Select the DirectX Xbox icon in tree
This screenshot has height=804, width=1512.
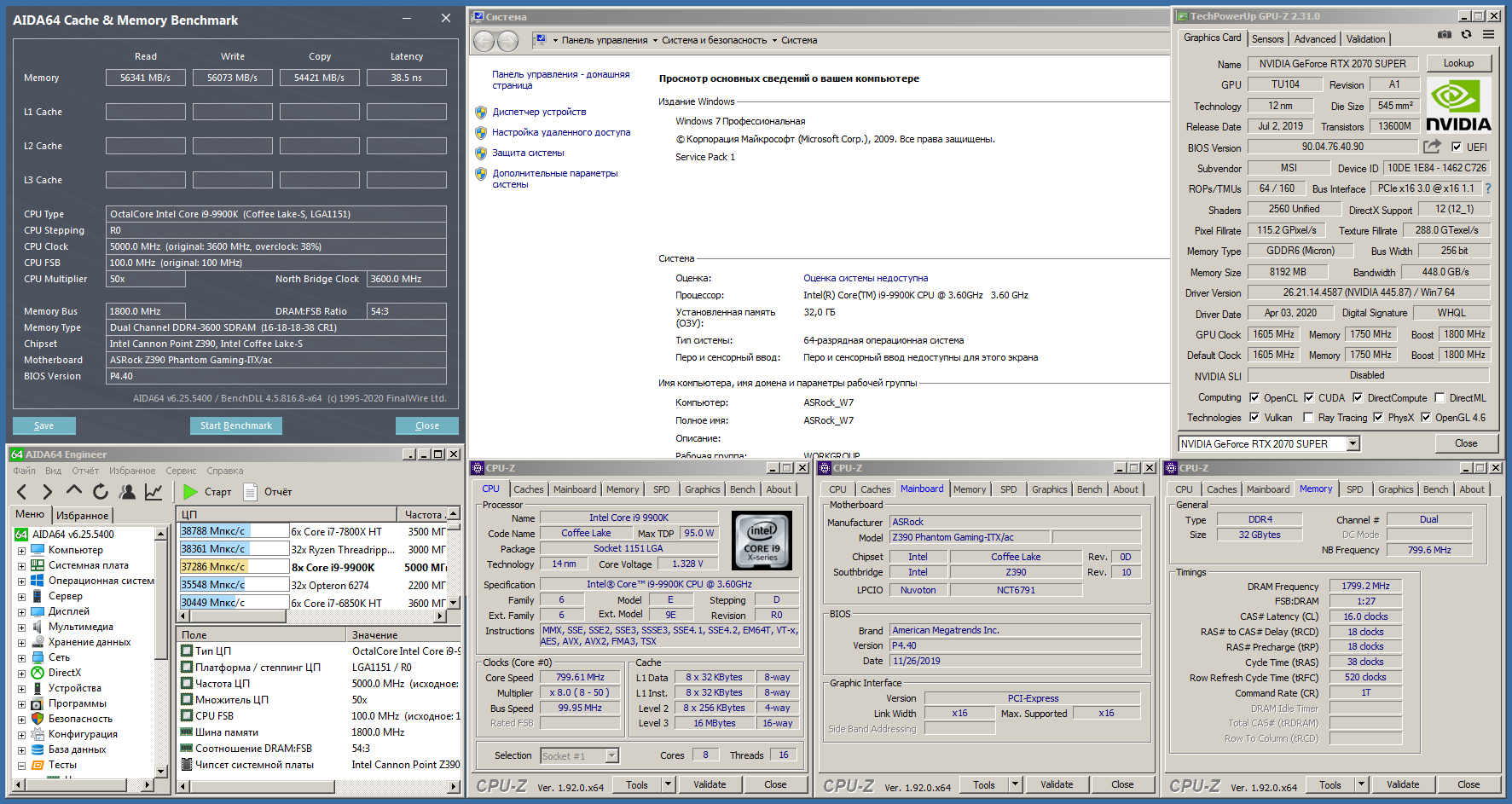click(38, 673)
